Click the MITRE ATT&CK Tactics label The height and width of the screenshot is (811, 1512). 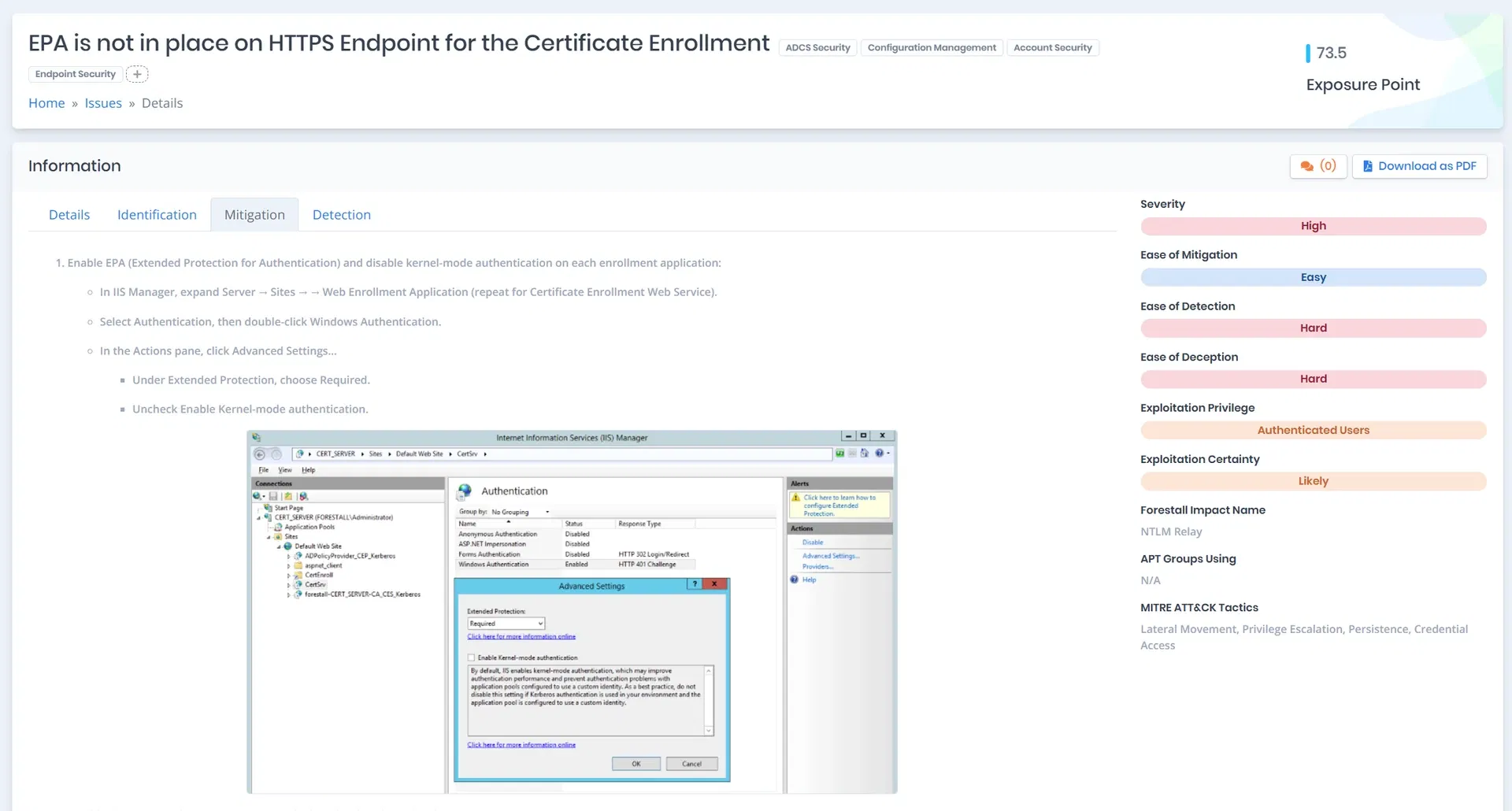1199,608
